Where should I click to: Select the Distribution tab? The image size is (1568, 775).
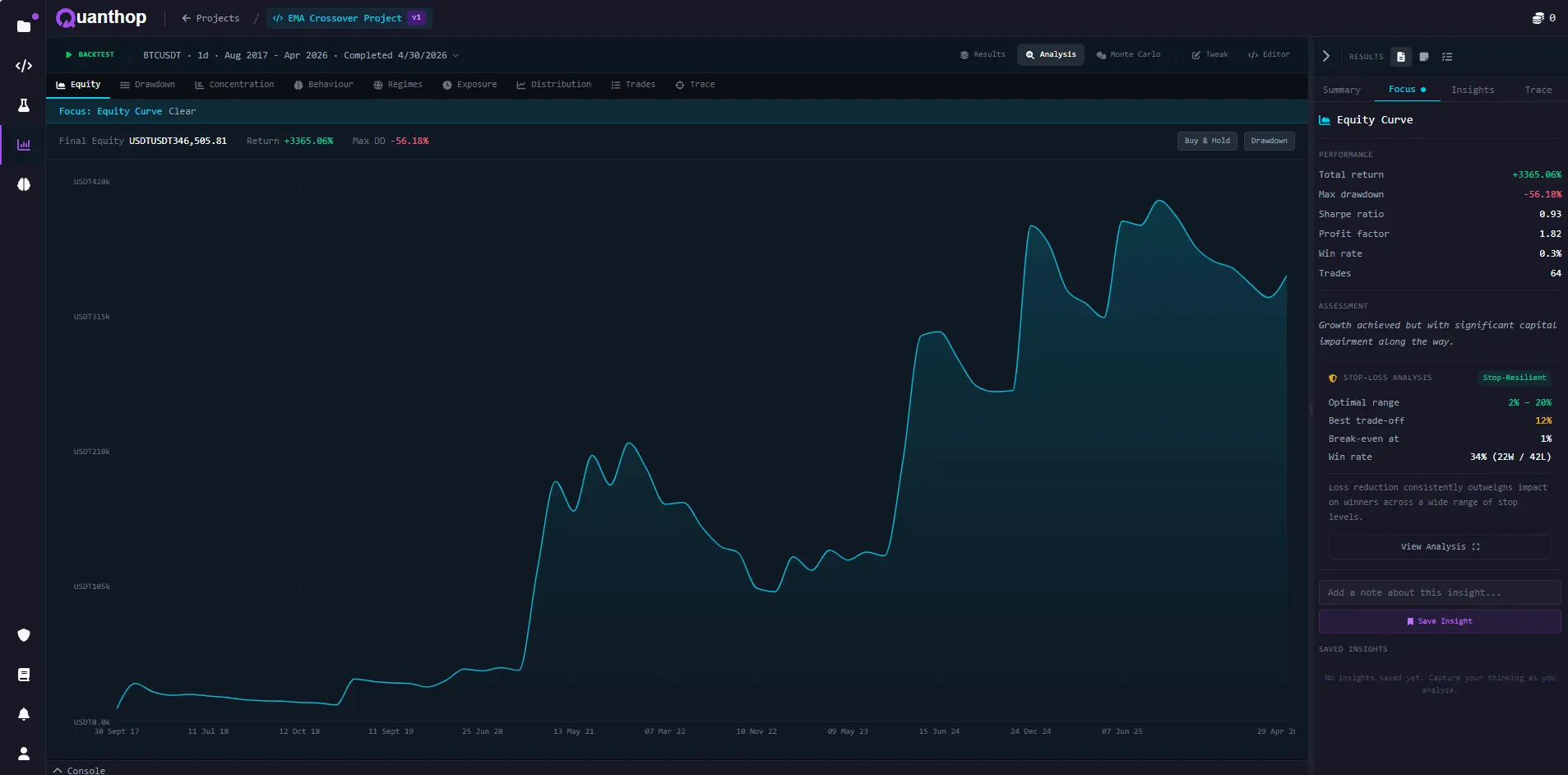tap(553, 85)
